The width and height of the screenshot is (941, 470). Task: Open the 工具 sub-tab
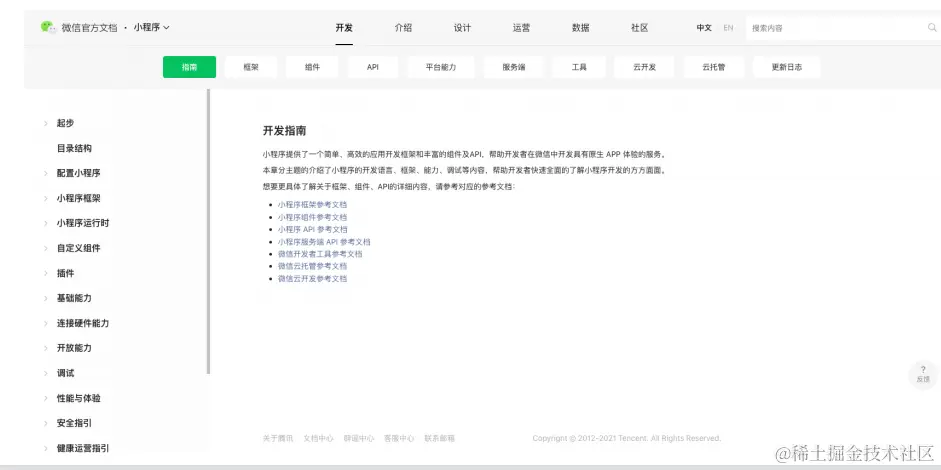click(x=579, y=67)
